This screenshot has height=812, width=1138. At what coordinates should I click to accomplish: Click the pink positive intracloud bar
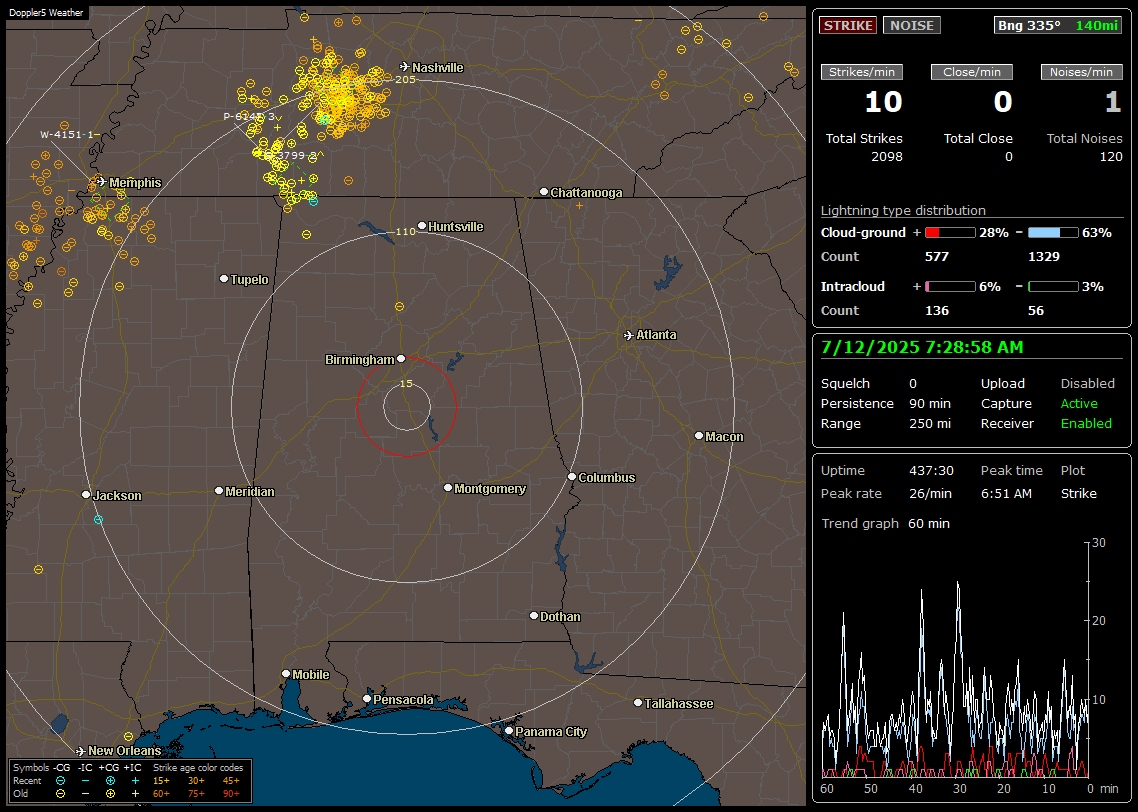(950, 287)
